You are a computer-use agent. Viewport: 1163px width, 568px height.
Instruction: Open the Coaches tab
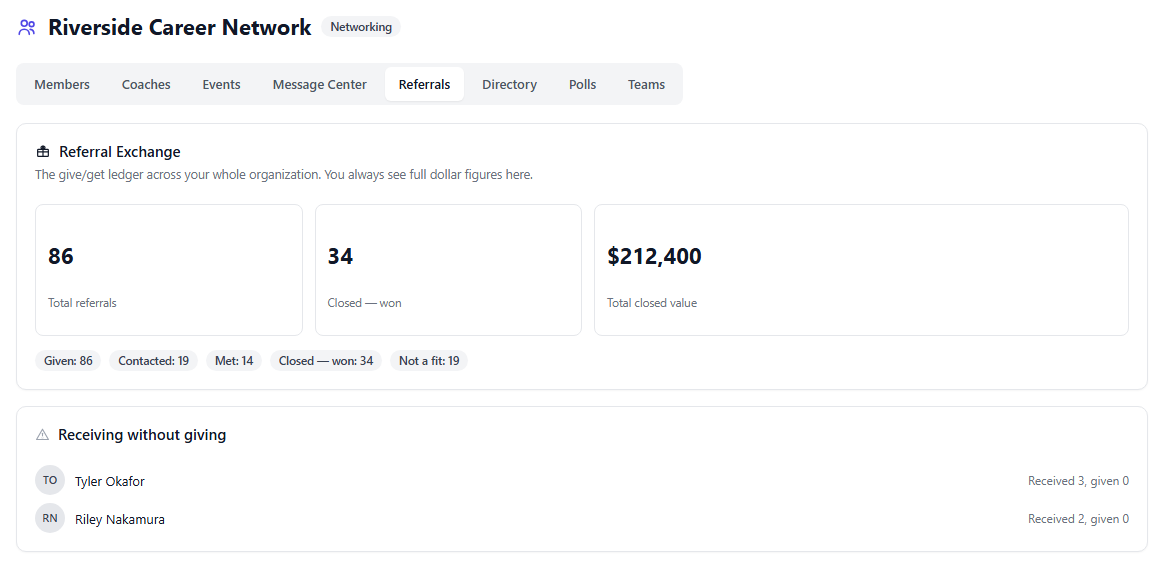click(146, 85)
